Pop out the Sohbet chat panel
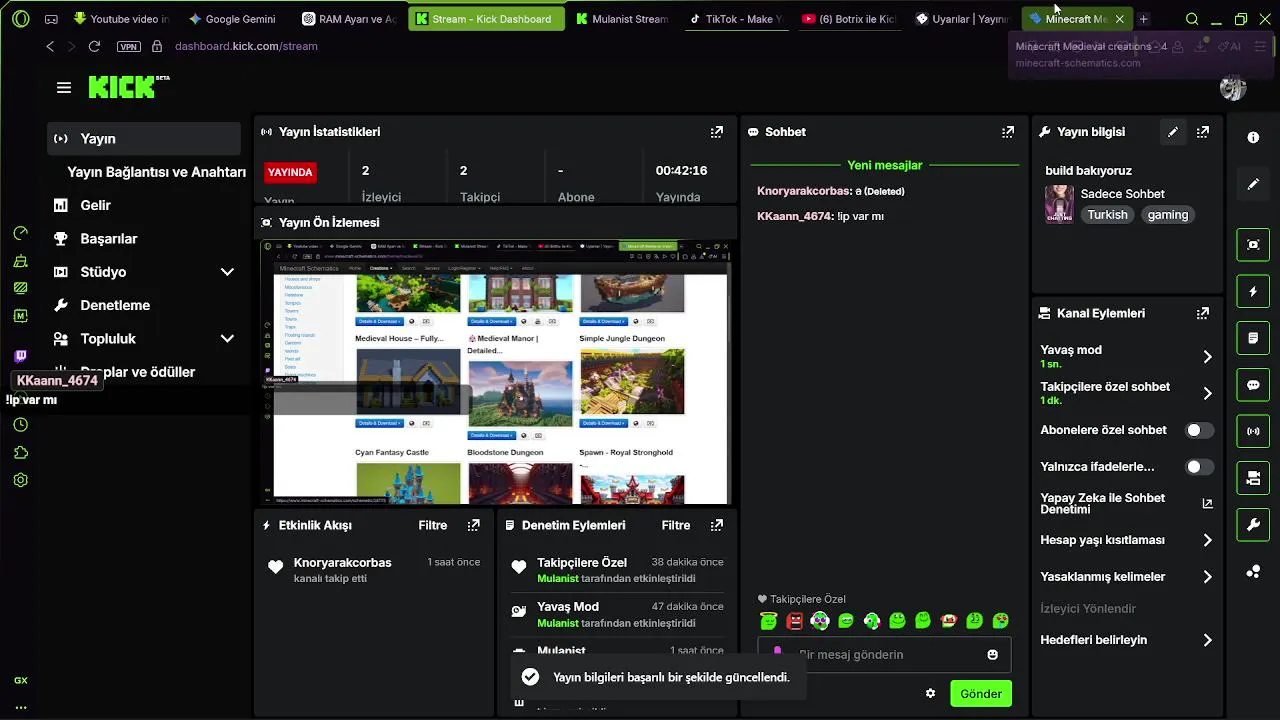This screenshot has height=720, width=1280. pyautogui.click(x=1008, y=132)
